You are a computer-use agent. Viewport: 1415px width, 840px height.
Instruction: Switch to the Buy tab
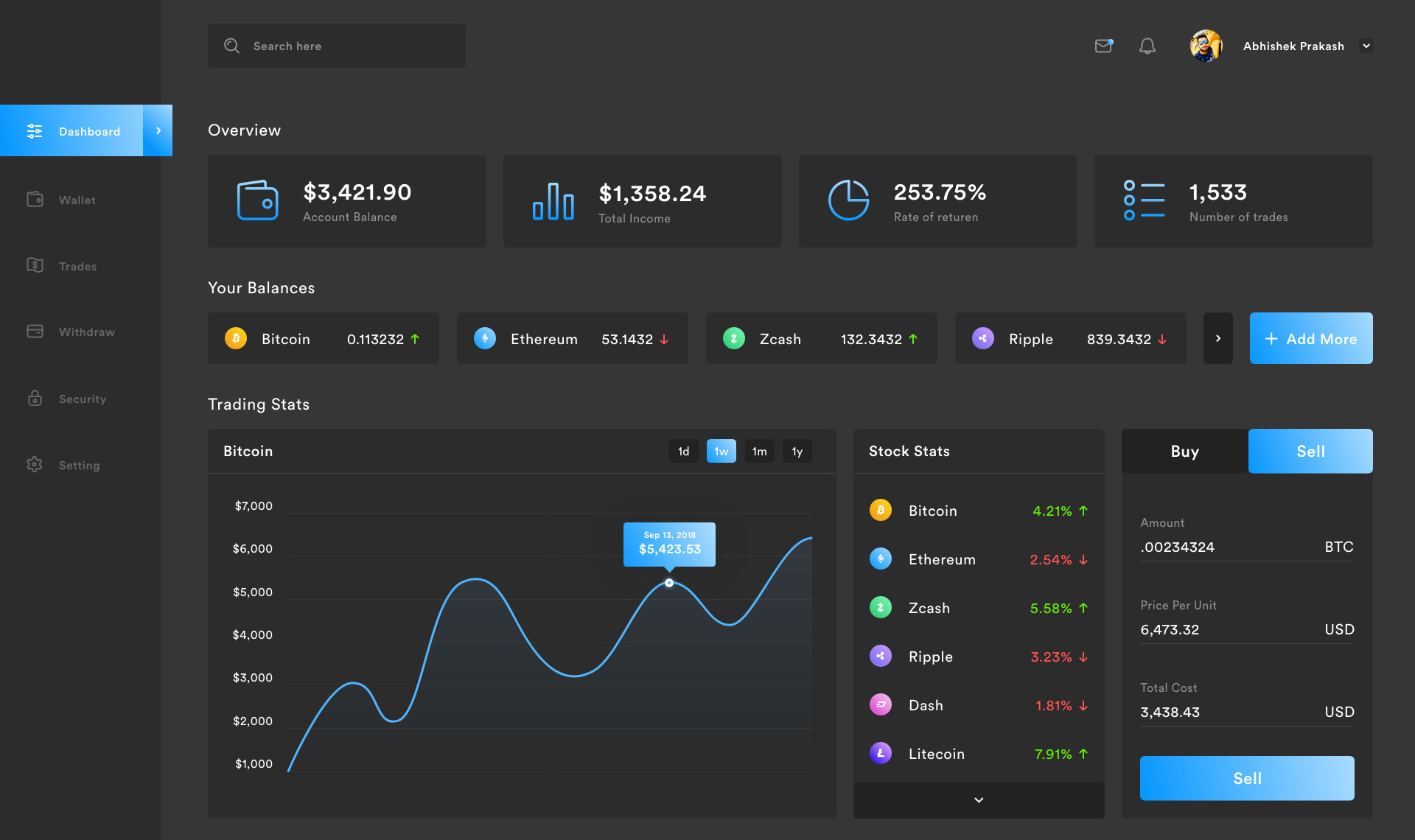[1185, 450]
